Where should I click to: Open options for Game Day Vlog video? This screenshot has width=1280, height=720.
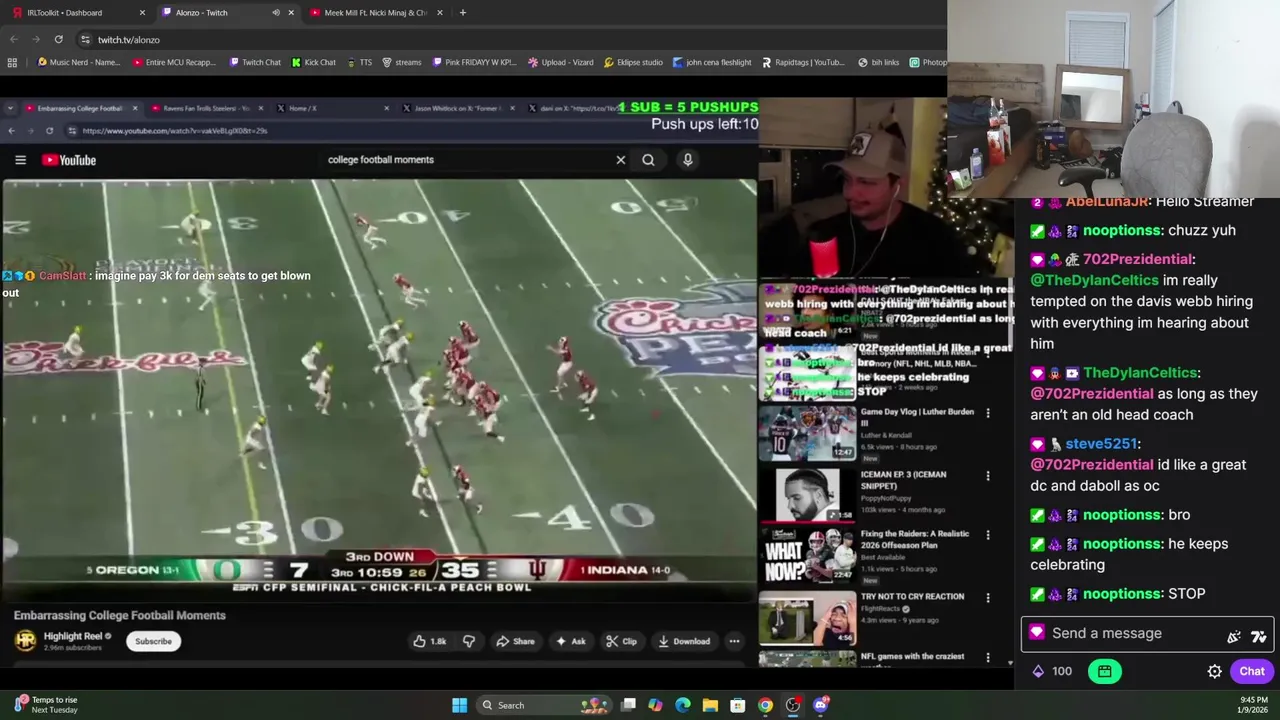tap(988, 413)
